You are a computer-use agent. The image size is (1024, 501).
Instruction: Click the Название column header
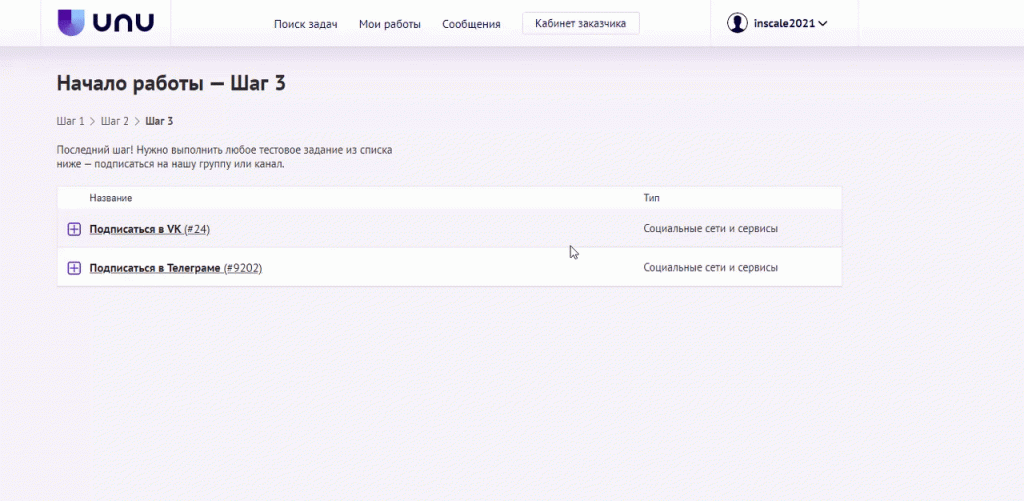[110, 198]
